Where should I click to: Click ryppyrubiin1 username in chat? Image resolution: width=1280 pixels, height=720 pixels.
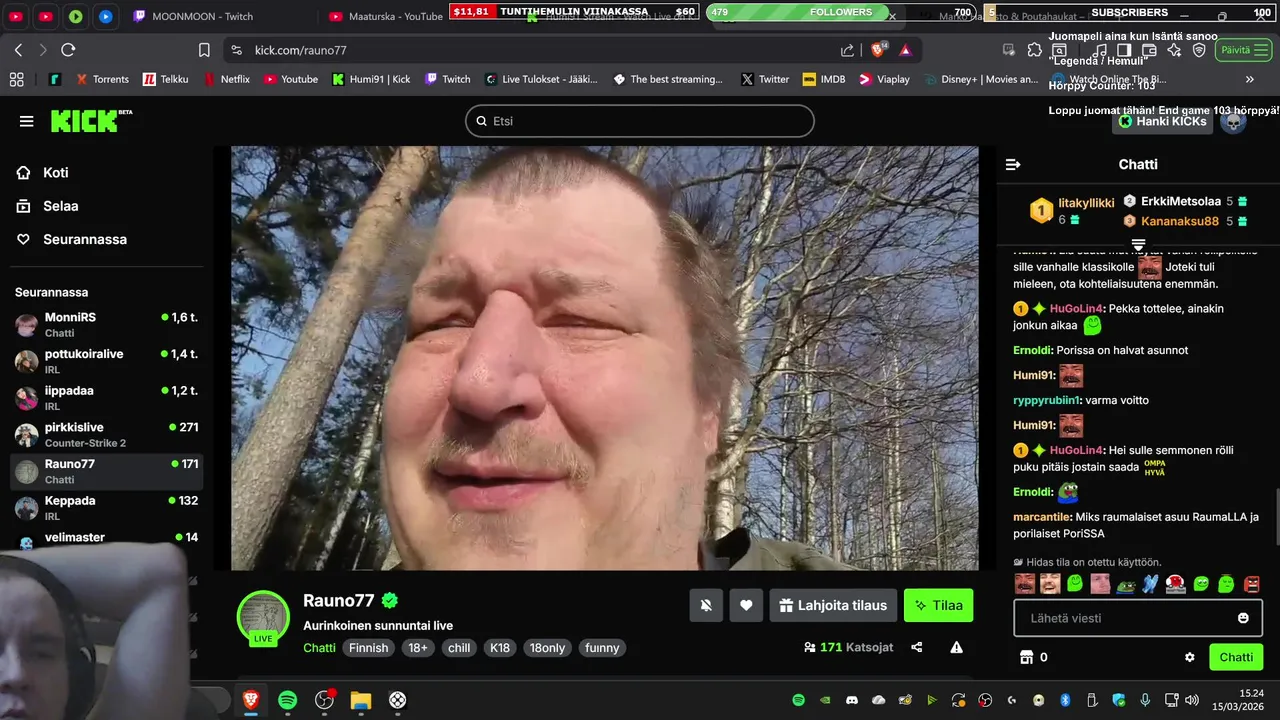1047,400
